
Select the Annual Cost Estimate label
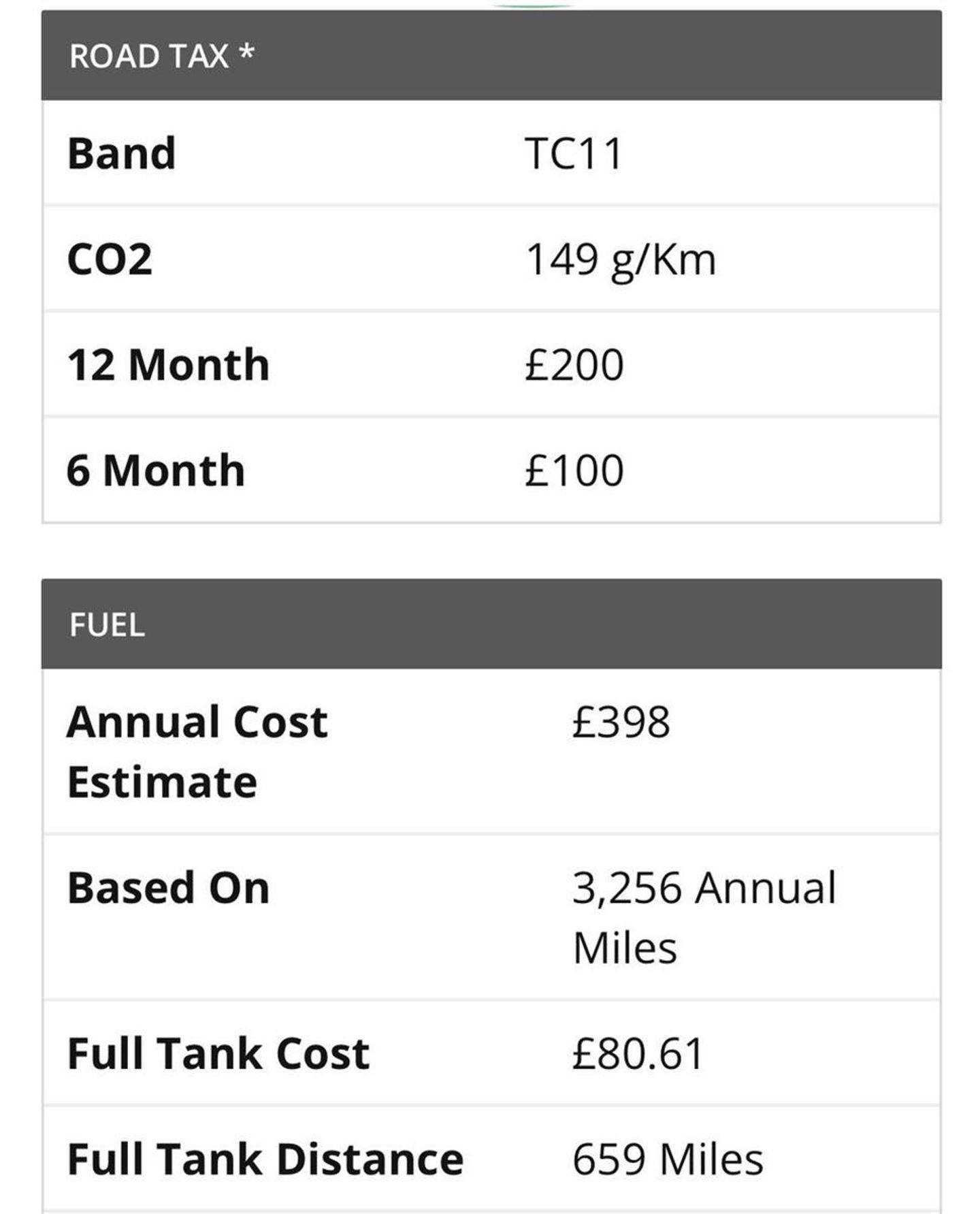197,751
